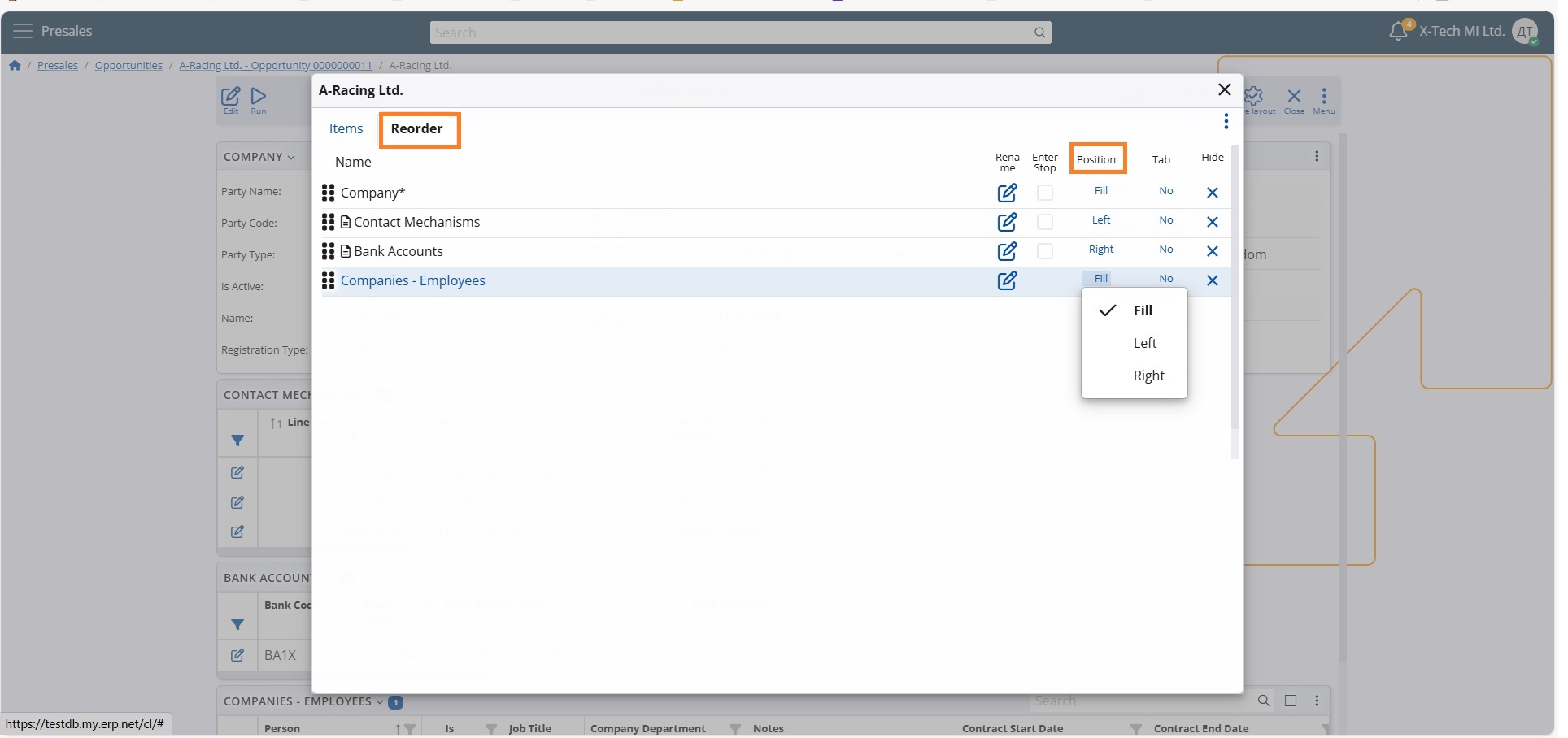Click the search magnifier icon in top bar

1039,33
